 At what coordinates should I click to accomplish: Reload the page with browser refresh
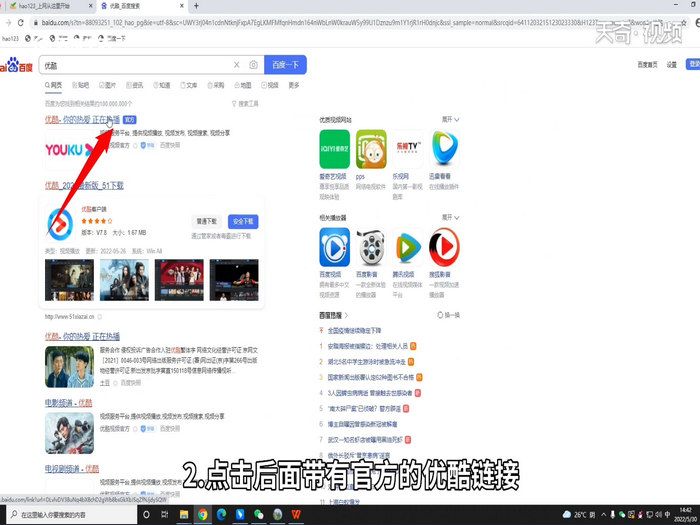pyautogui.click(x=21, y=22)
